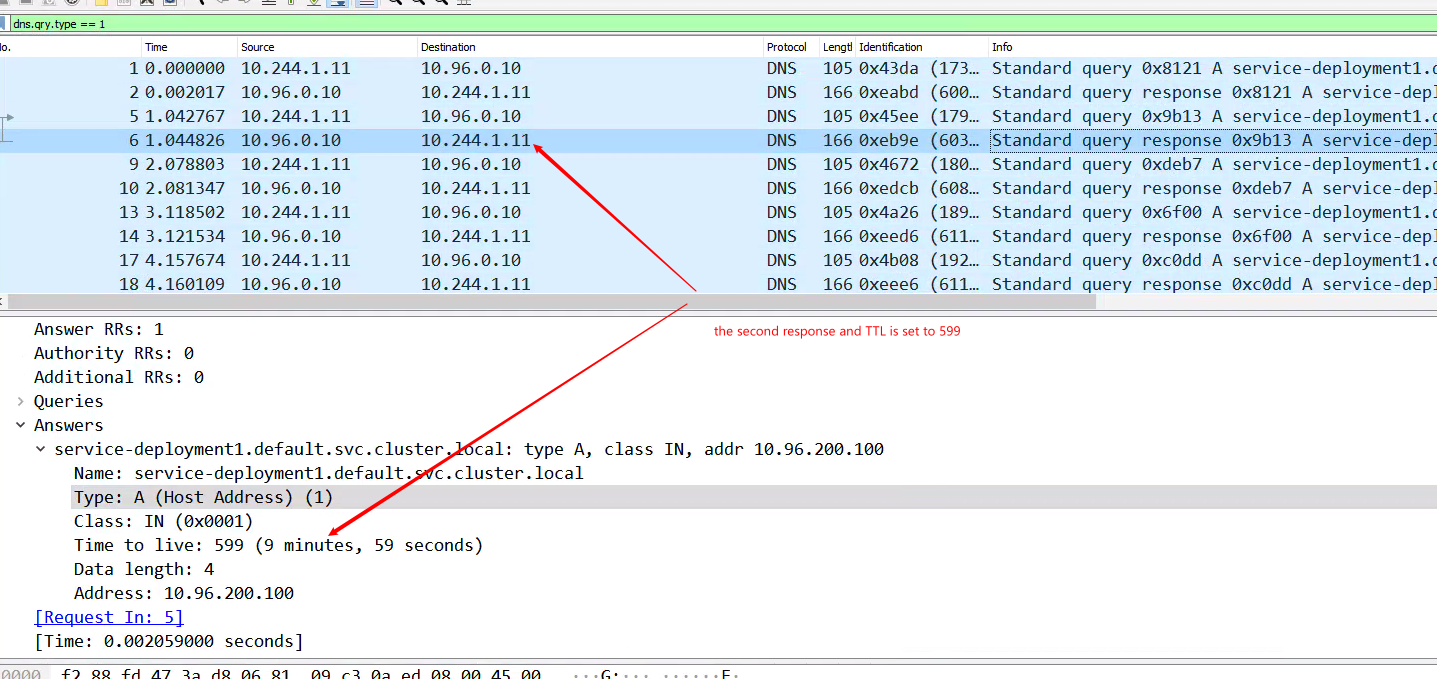Open a capture file with the folder icon
This screenshot has height=679, width=1437.
coord(101,5)
